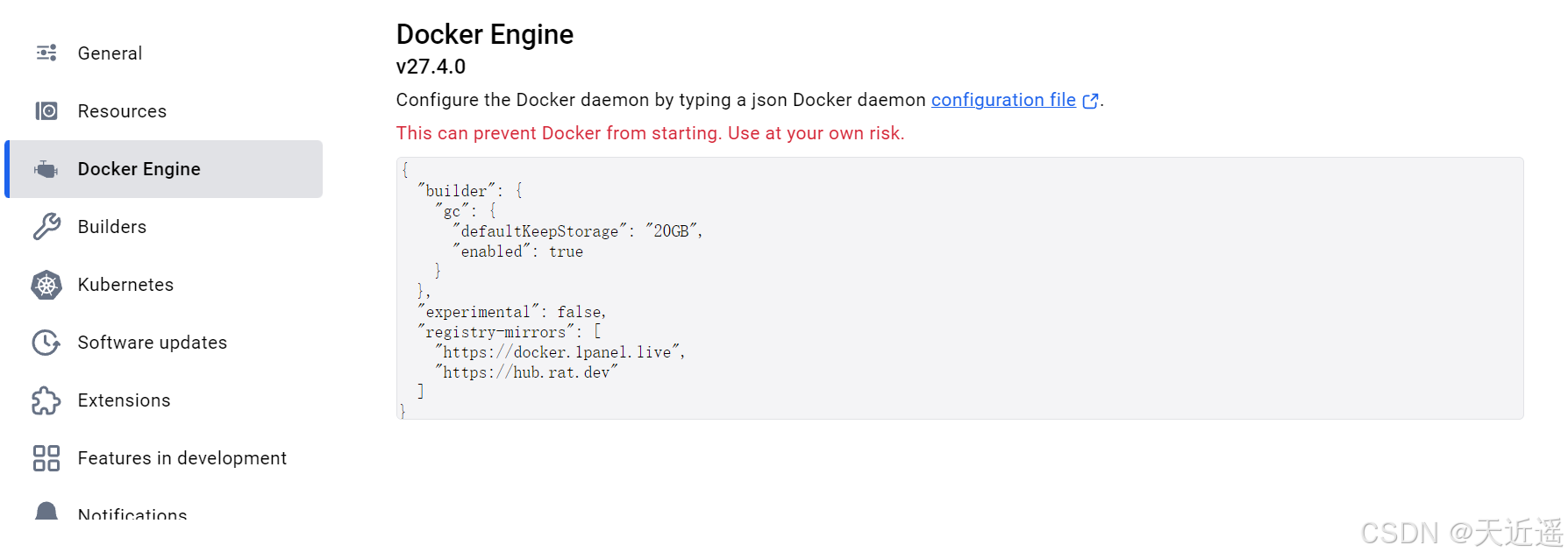Click the Extensions puzzle piece icon
The width and height of the screenshot is (1568, 559).
46,400
